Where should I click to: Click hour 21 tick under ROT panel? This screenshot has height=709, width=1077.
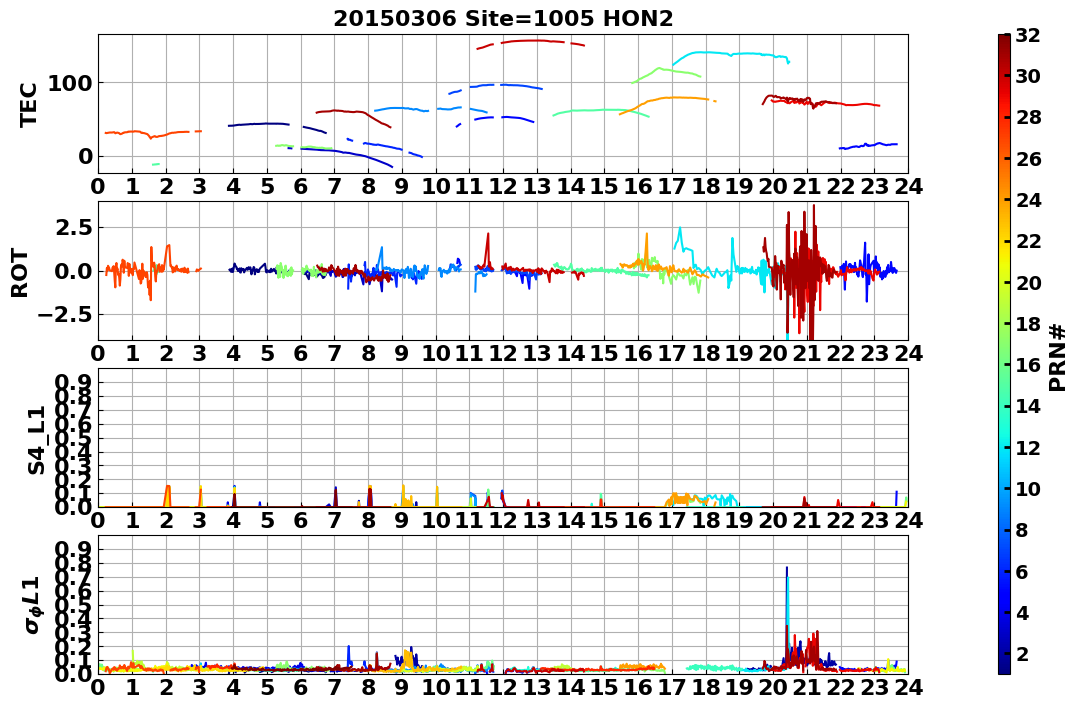click(807, 352)
